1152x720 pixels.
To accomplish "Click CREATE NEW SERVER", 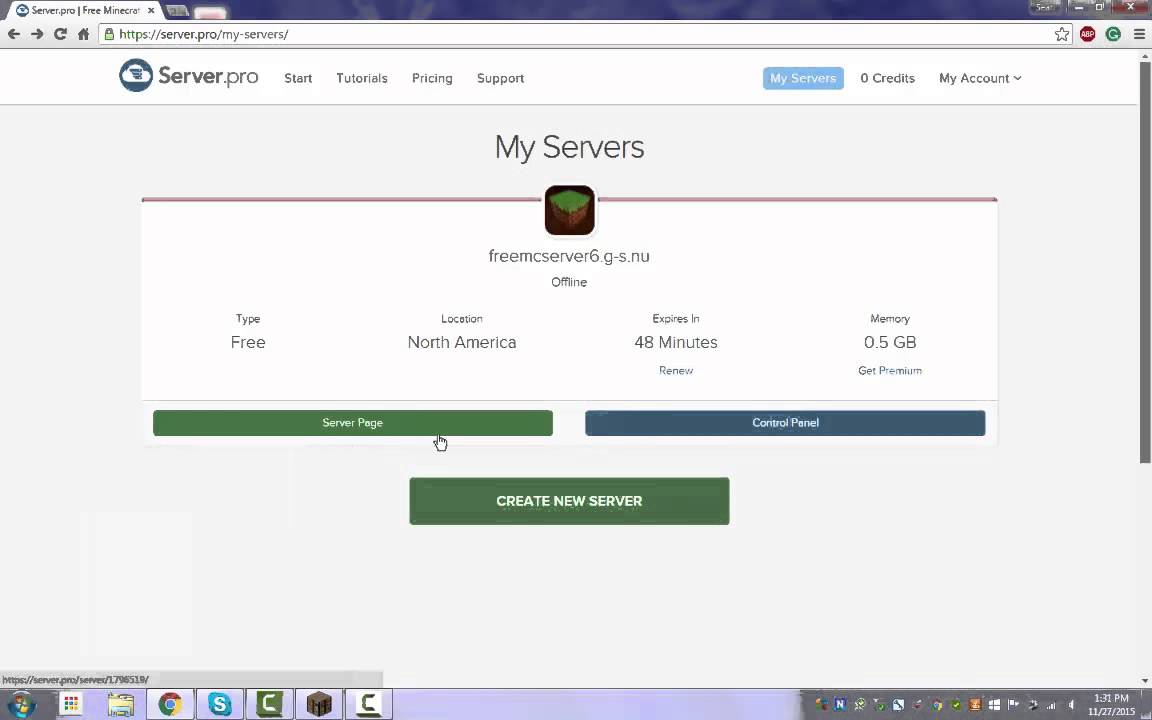I will (569, 501).
